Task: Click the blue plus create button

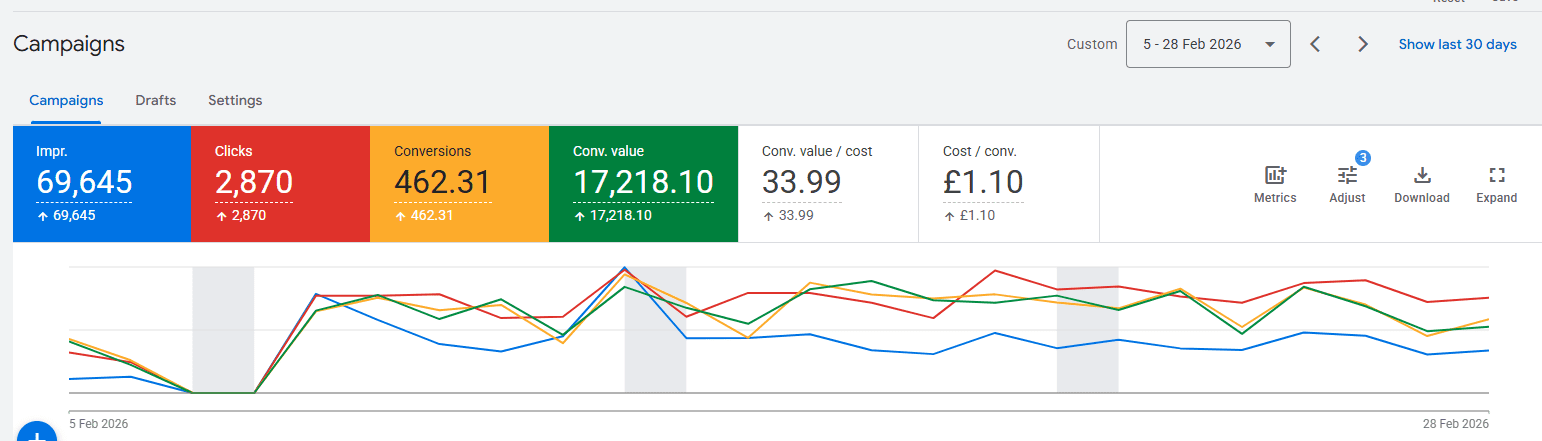Action: 36,434
